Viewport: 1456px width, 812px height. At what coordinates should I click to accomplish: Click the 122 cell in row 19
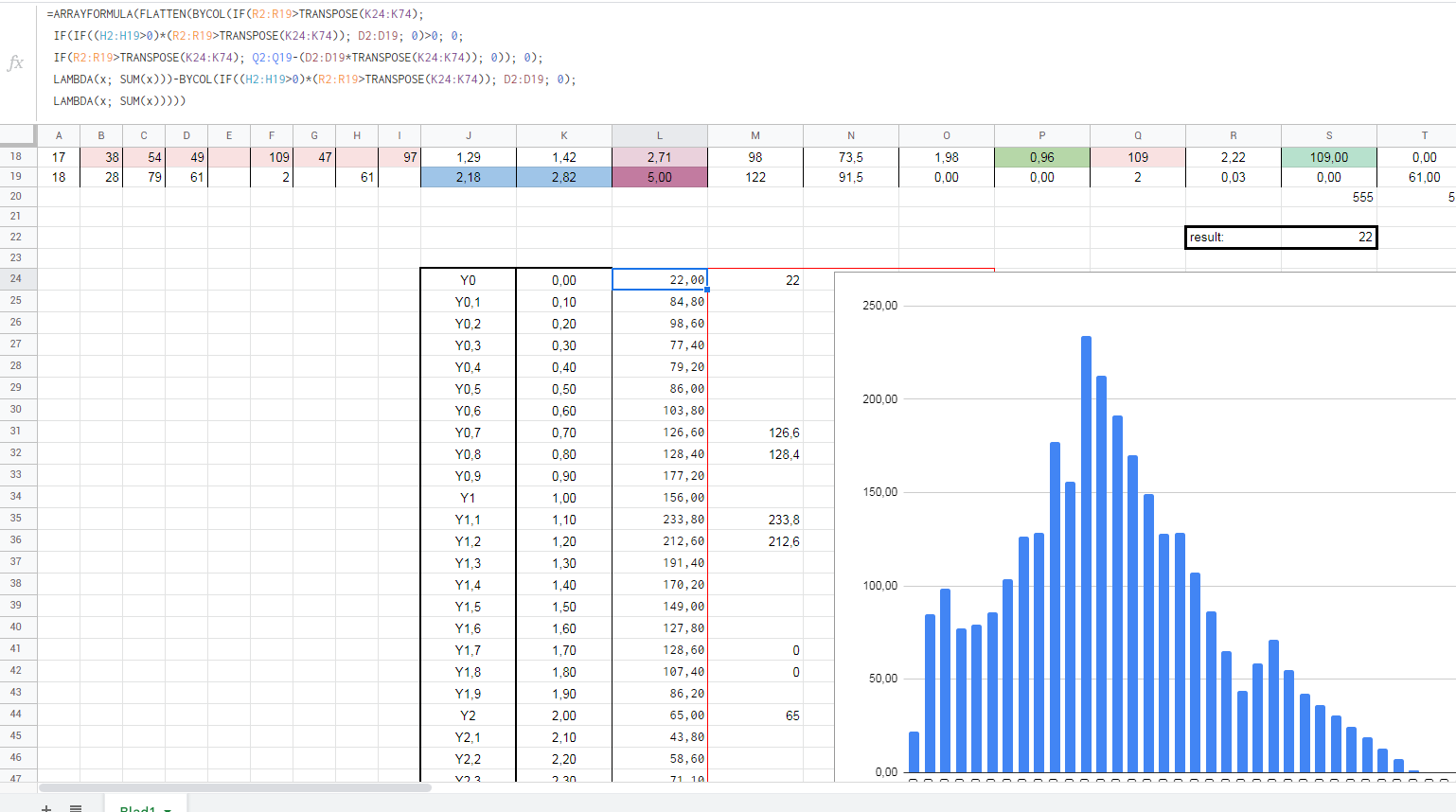[x=755, y=177]
